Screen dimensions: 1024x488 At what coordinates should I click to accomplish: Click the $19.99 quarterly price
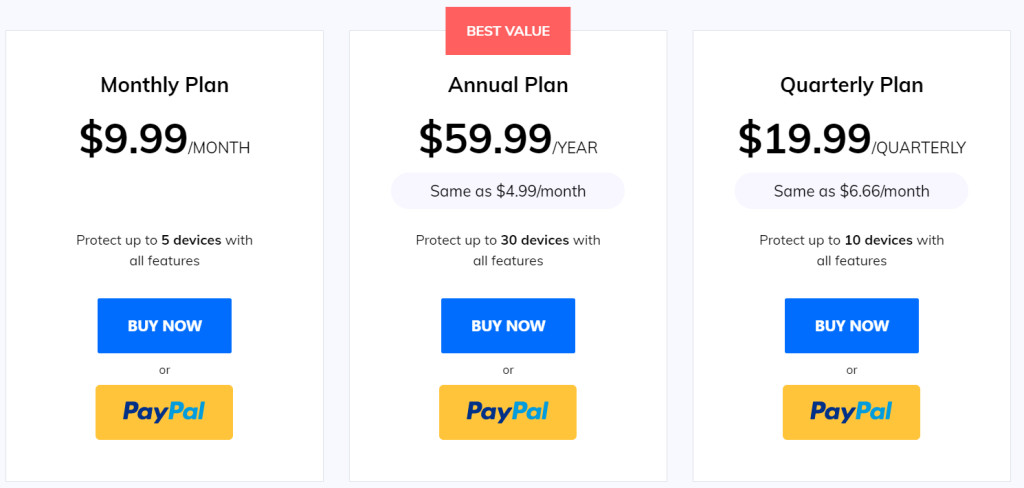805,138
